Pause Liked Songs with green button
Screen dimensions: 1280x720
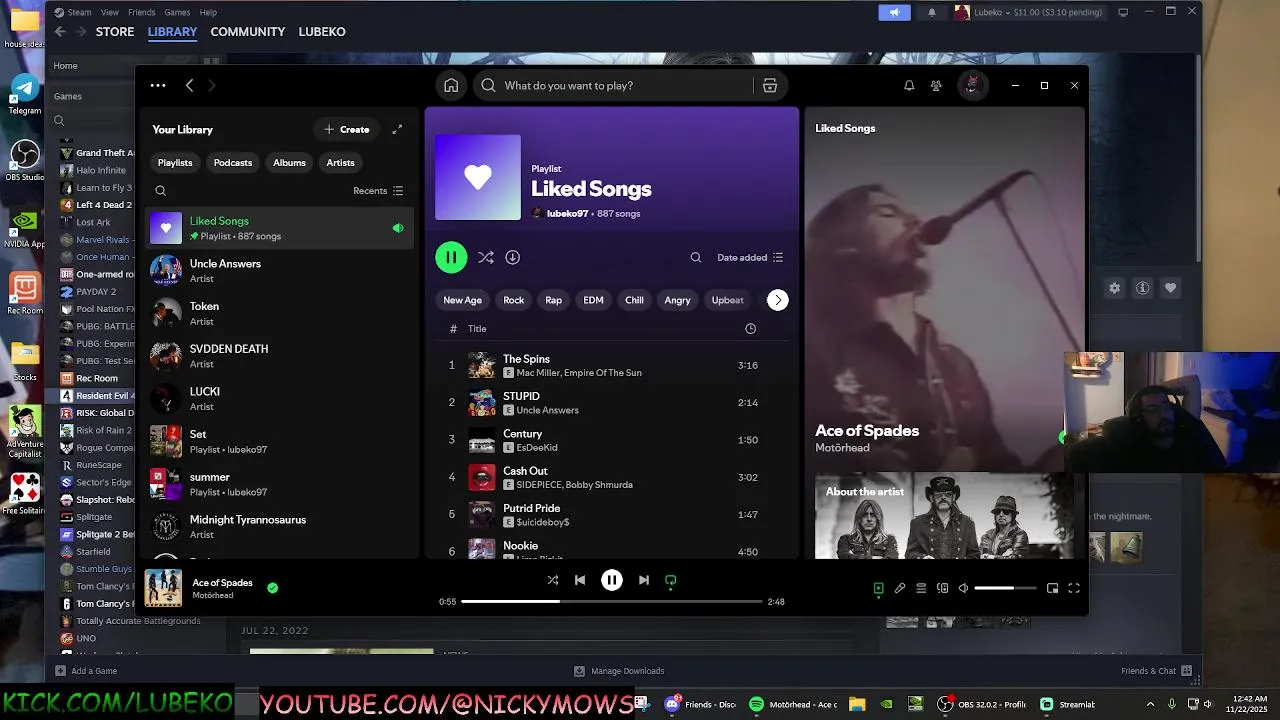pos(451,257)
